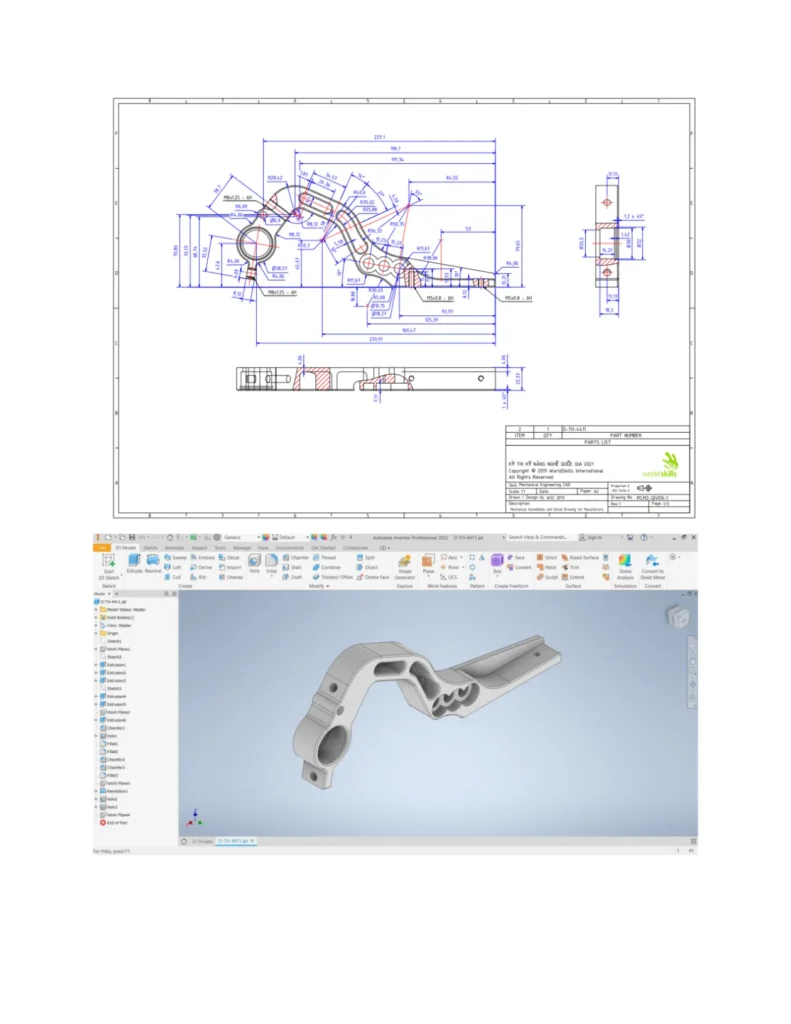Launch Stress Analysis simulation
The image size is (791, 1024).
point(625,564)
